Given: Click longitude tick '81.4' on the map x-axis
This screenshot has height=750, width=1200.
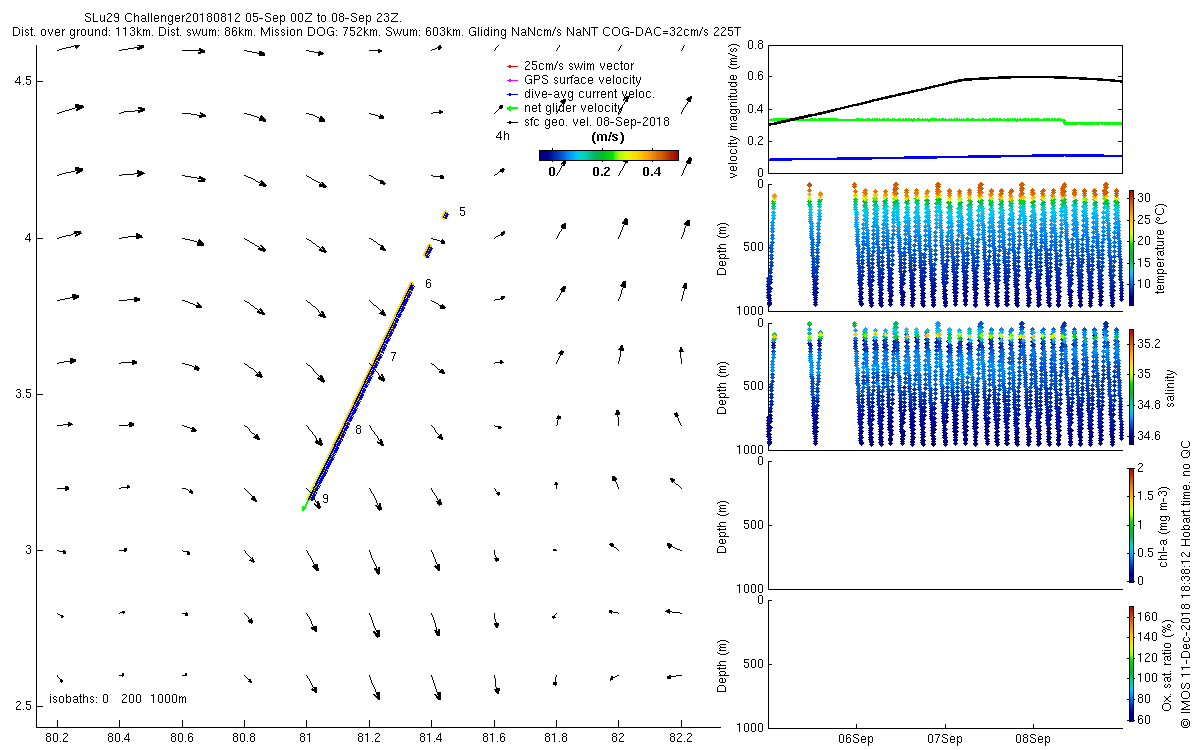Looking at the screenshot, I should point(431,738).
